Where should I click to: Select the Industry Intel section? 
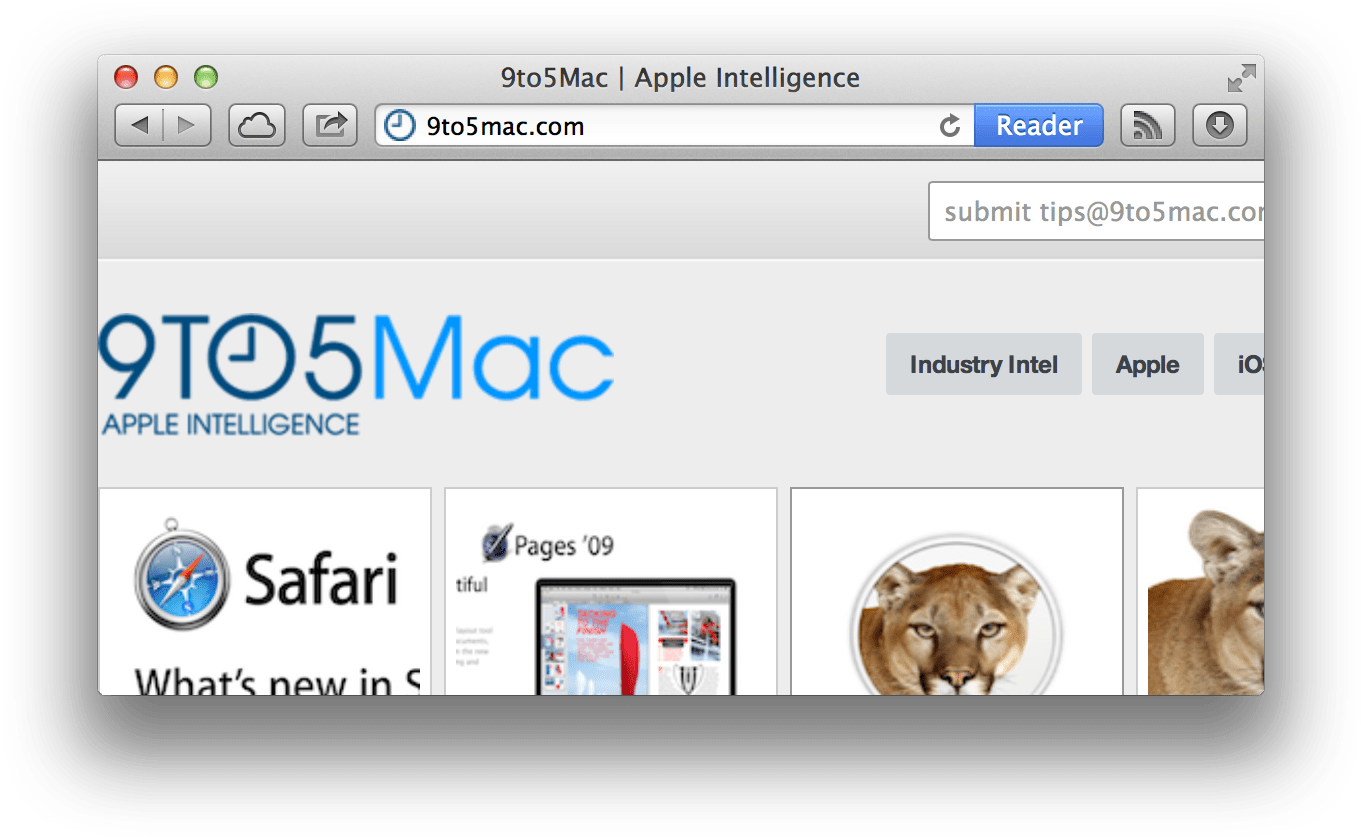click(x=983, y=364)
